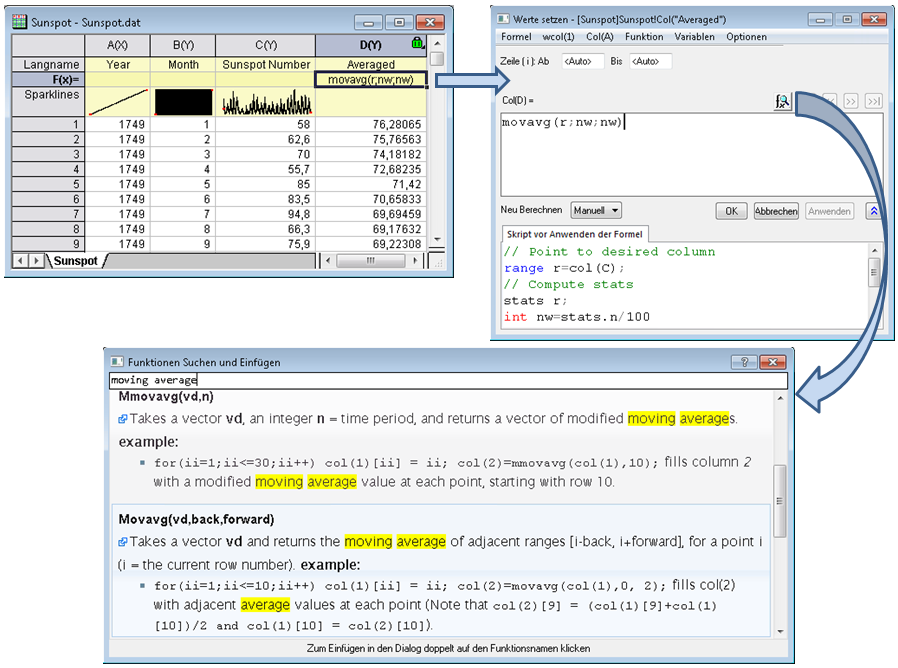
Task: Click the Langname row label
Action: [x=48, y=65]
